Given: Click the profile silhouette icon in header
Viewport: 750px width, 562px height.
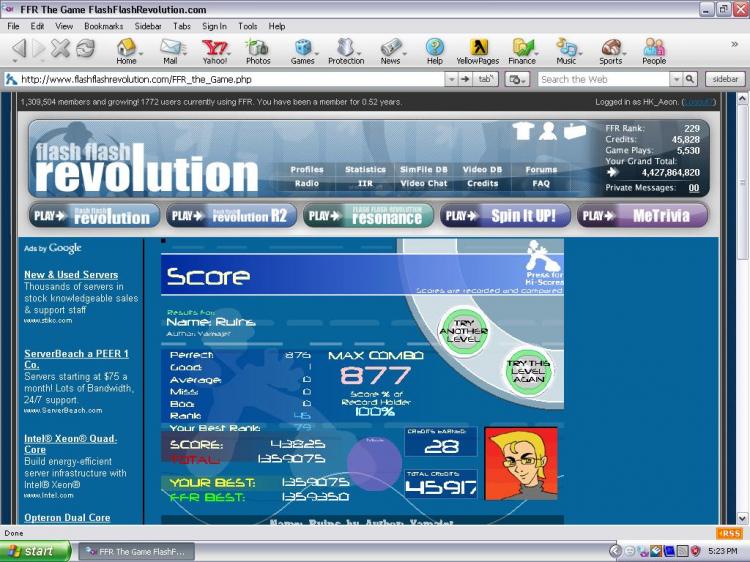Looking at the screenshot, I should (548, 130).
